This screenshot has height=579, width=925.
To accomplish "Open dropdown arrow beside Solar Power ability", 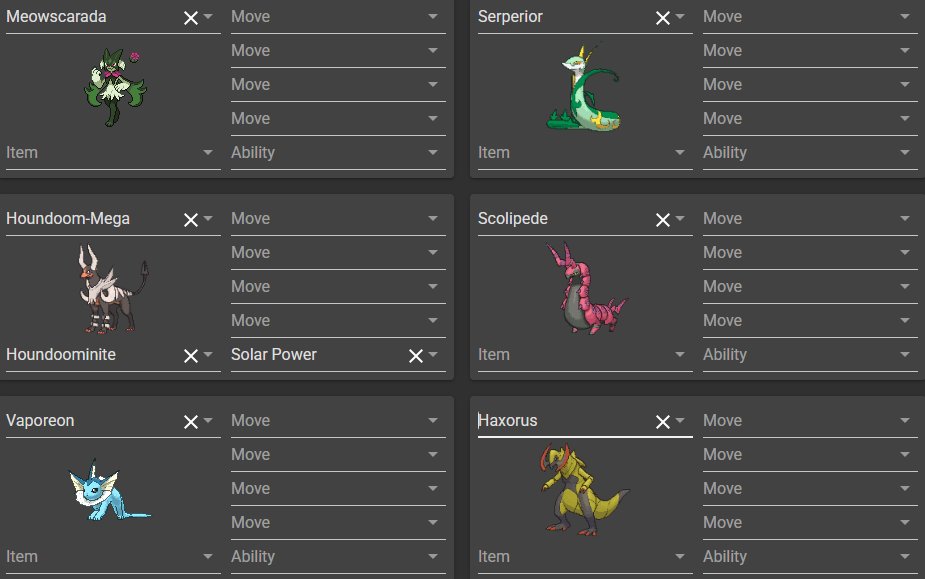I will [x=433, y=354].
